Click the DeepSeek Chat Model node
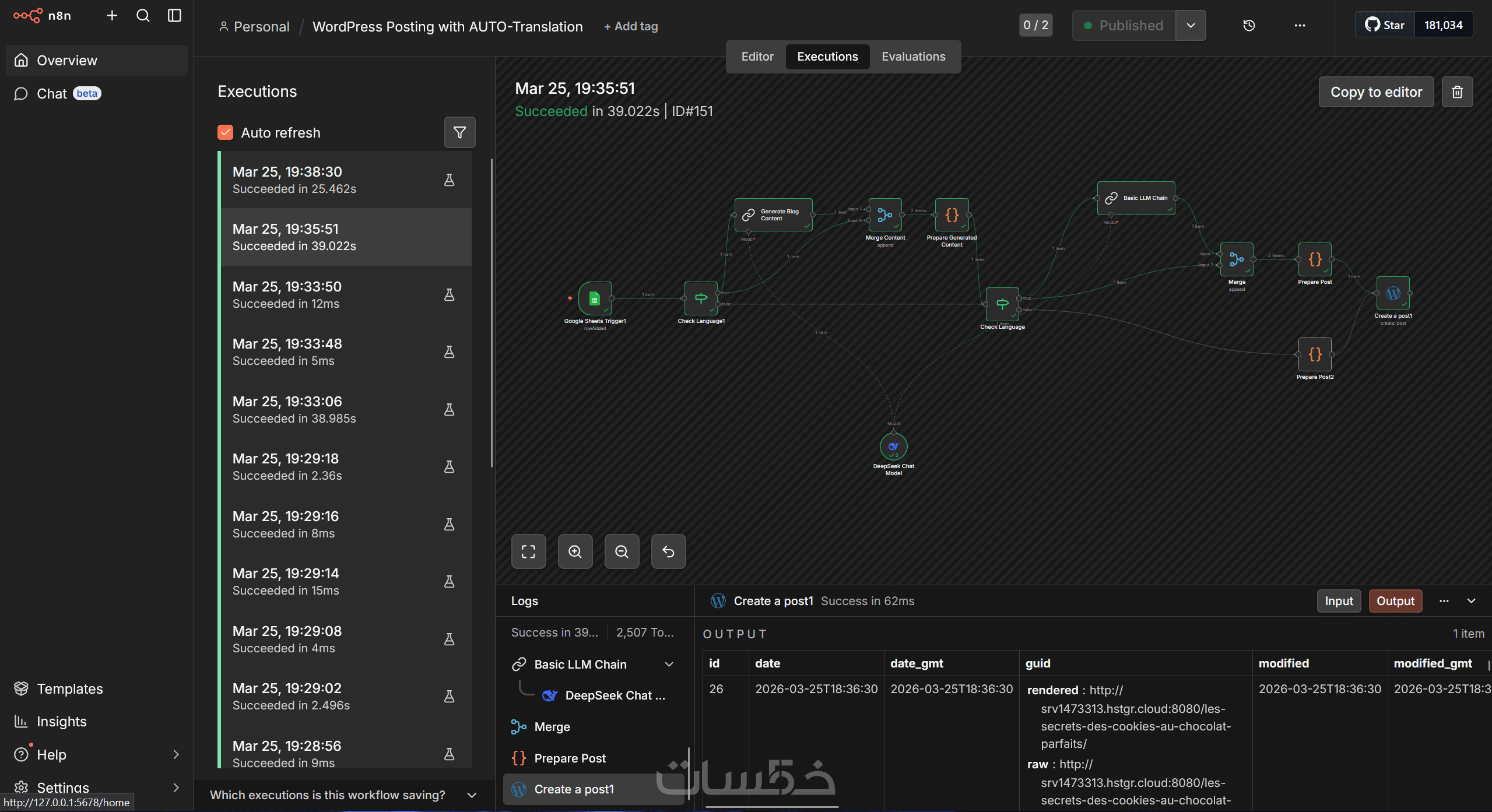The image size is (1492, 812). click(x=893, y=447)
